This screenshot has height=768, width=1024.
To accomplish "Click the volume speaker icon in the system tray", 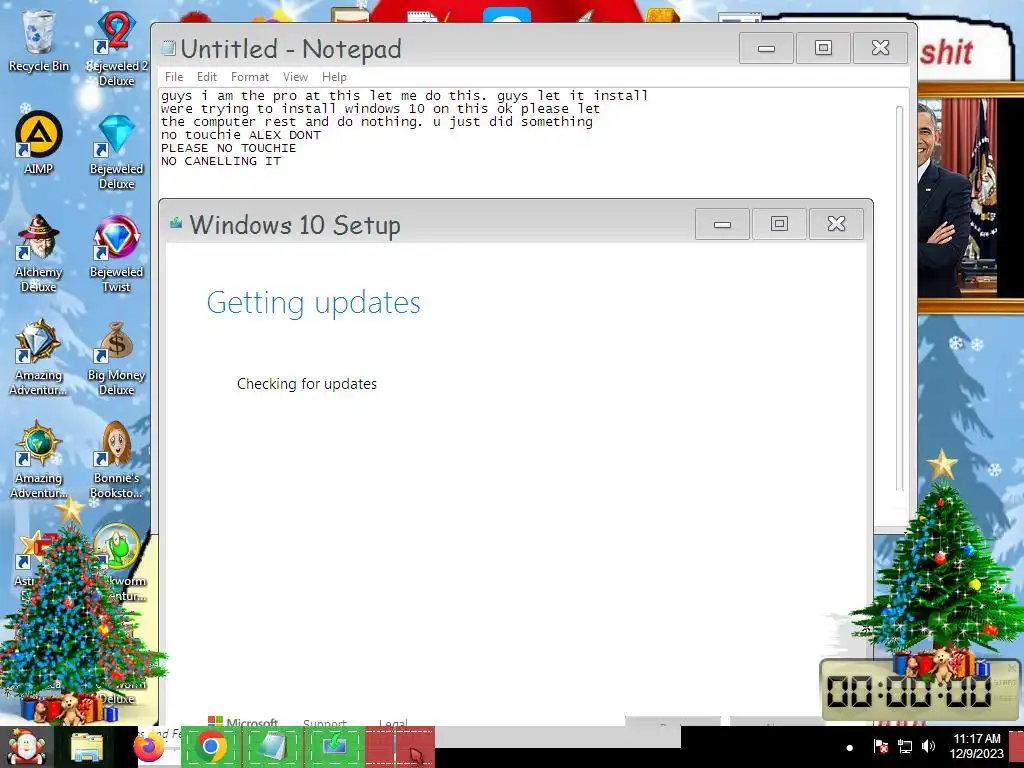I will 928,746.
